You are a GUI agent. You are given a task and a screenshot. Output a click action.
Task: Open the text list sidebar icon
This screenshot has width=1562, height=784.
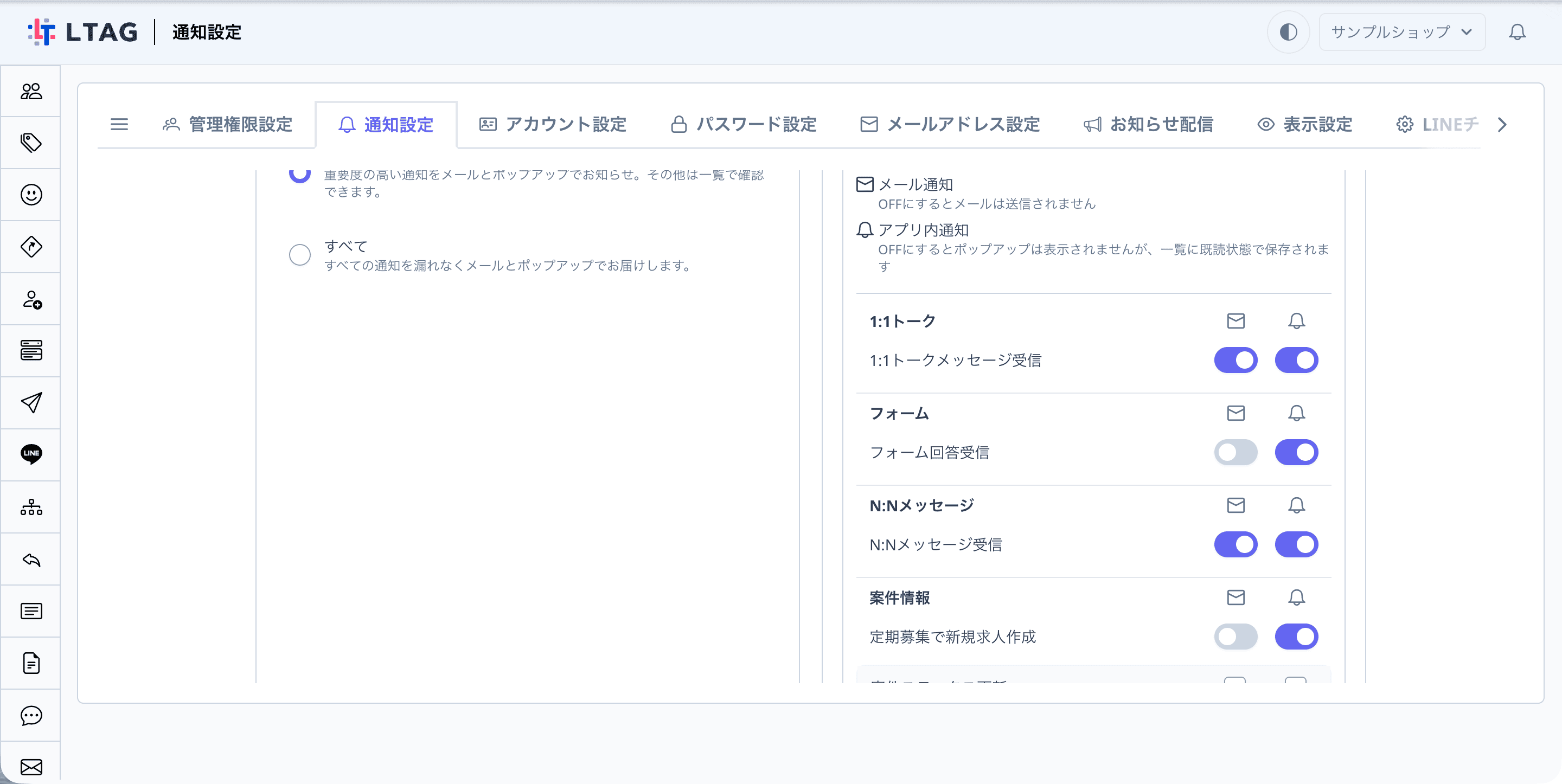[31, 611]
